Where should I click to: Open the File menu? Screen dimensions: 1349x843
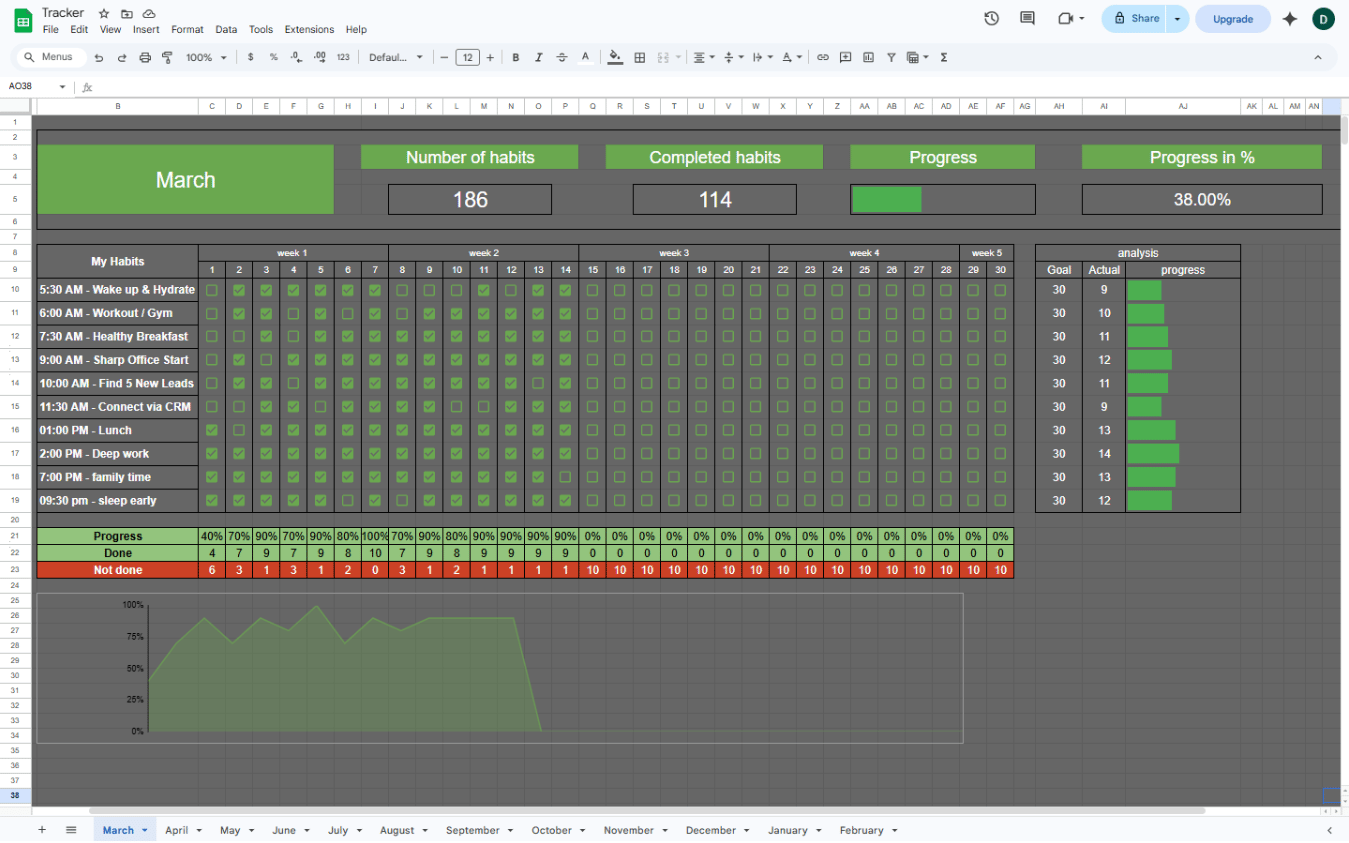[51, 30]
